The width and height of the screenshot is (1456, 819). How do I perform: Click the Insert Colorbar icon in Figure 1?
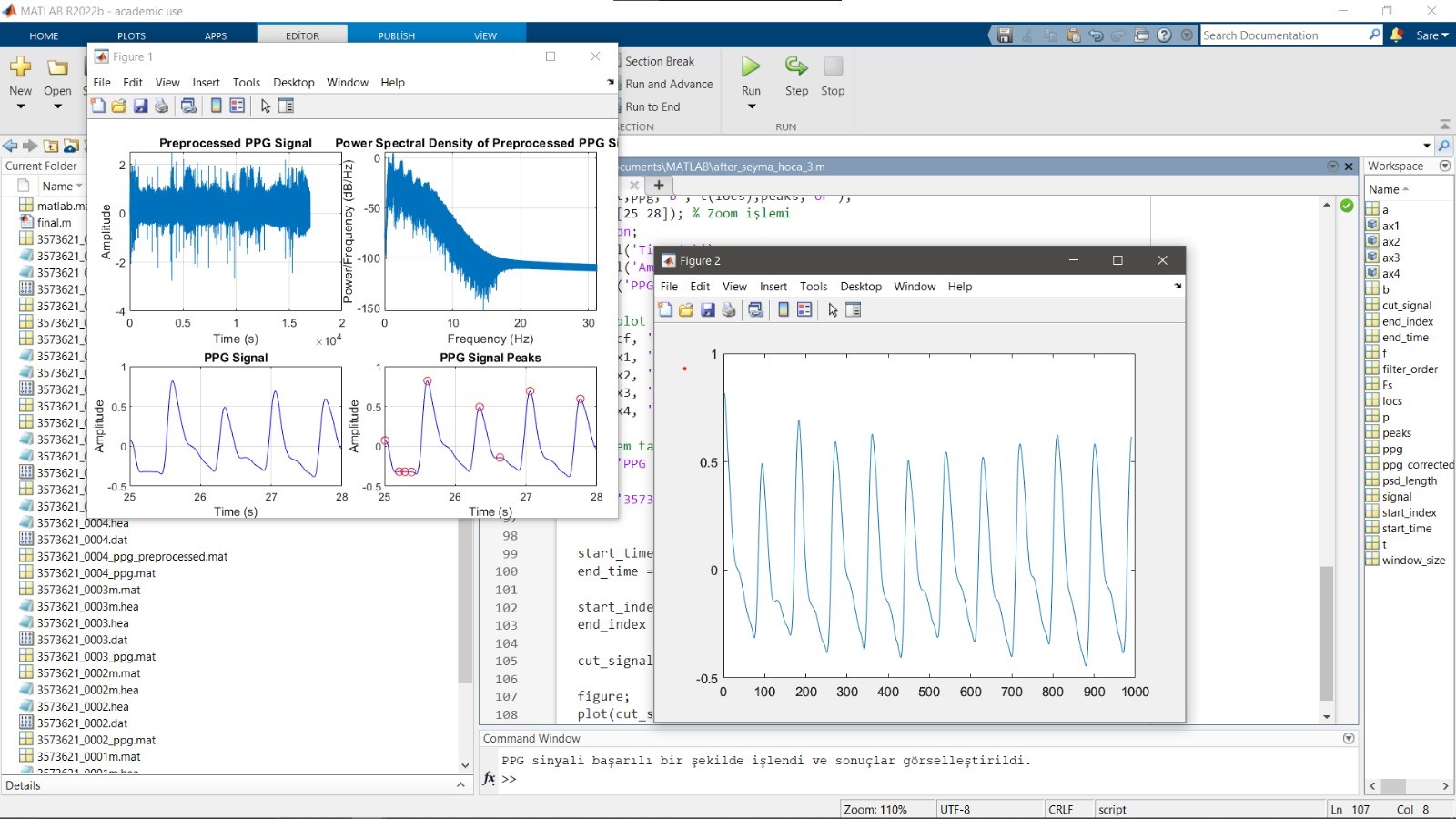click(216, 106)
